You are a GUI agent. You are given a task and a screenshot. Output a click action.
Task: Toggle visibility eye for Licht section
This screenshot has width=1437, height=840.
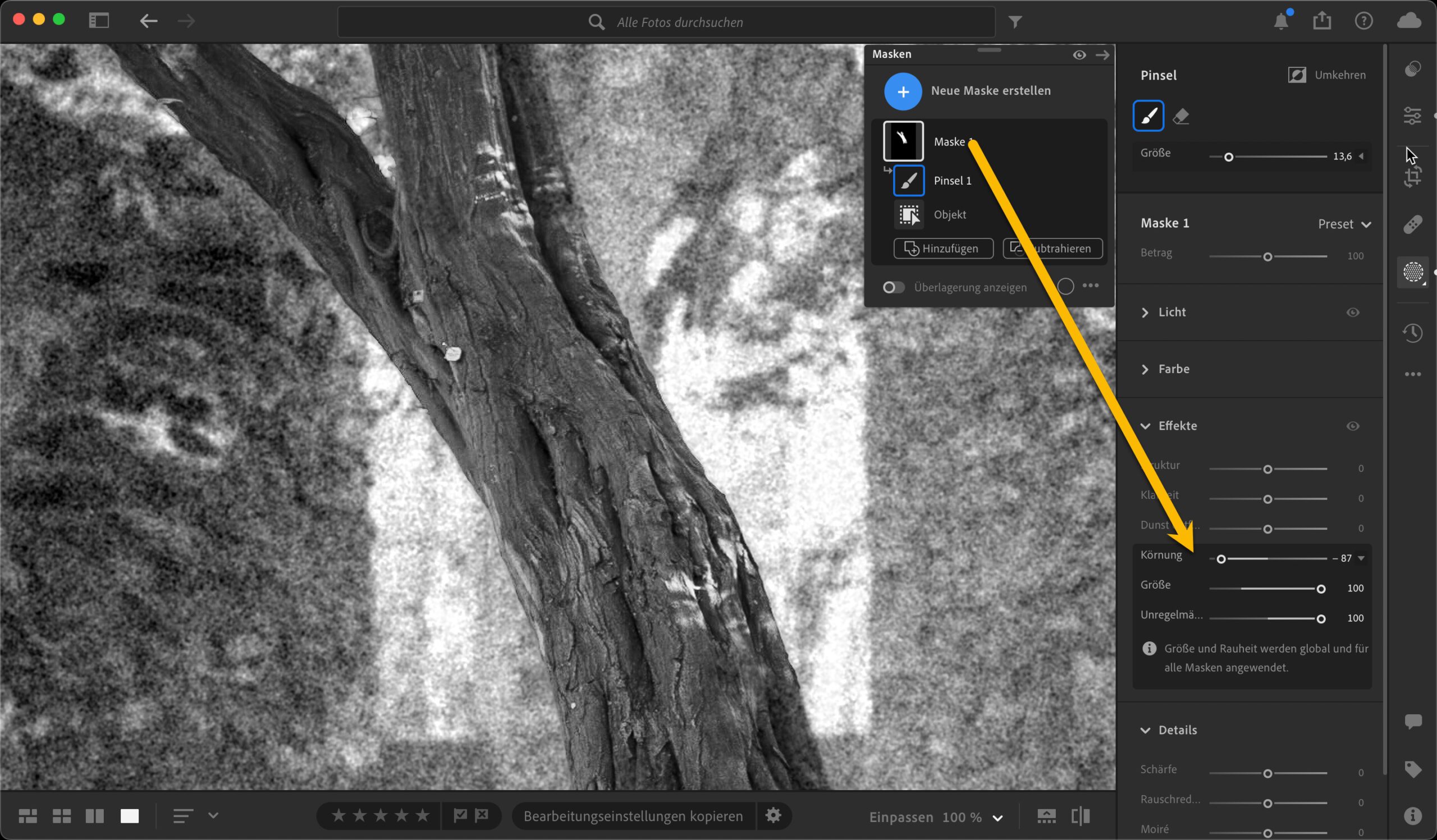coord(1353,313)
